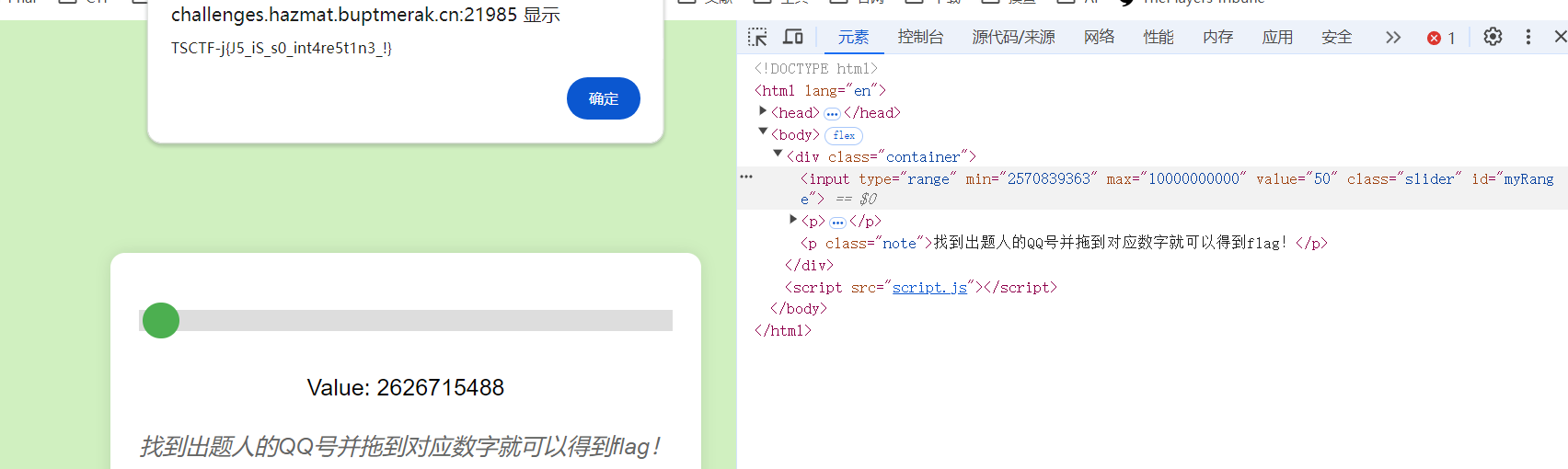Switch to the 元素 tab
Image resolution: width=1568 pixels, height=469 pixels.
[853, 37]
